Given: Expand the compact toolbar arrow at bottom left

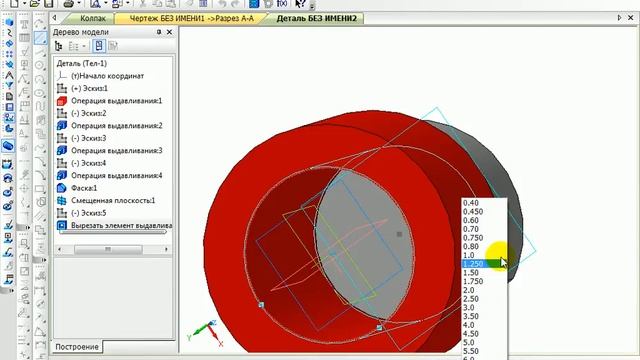Looking at the screenshot, I should [11, 291].
